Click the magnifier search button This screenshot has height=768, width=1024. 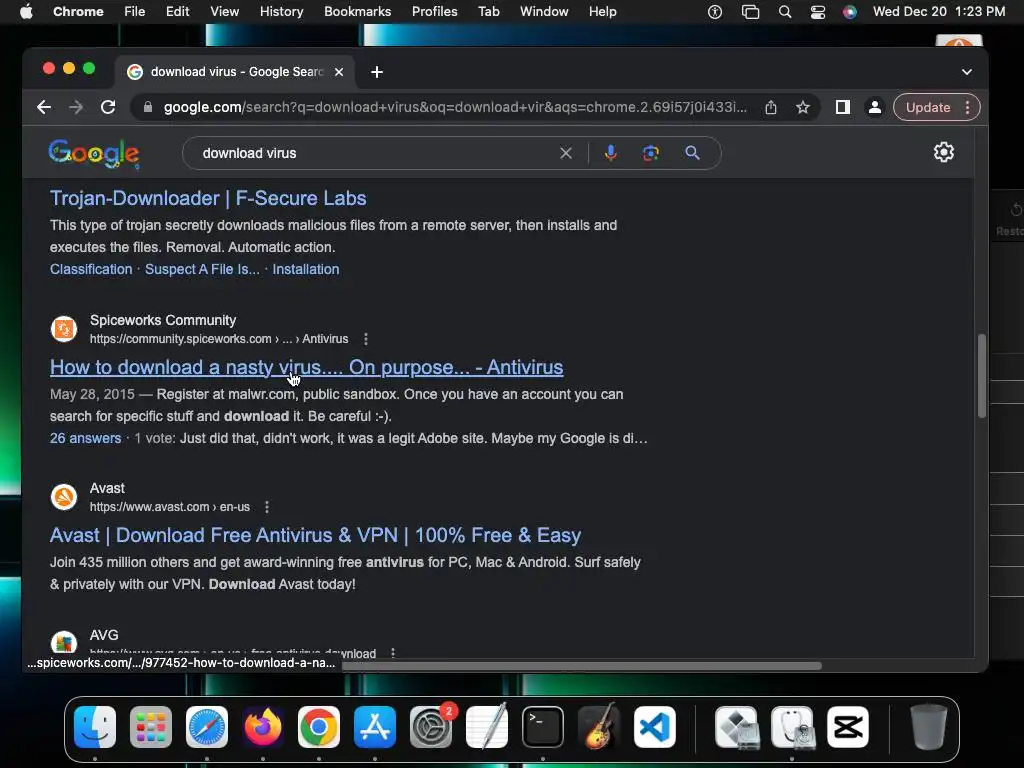tap(692, 153)
